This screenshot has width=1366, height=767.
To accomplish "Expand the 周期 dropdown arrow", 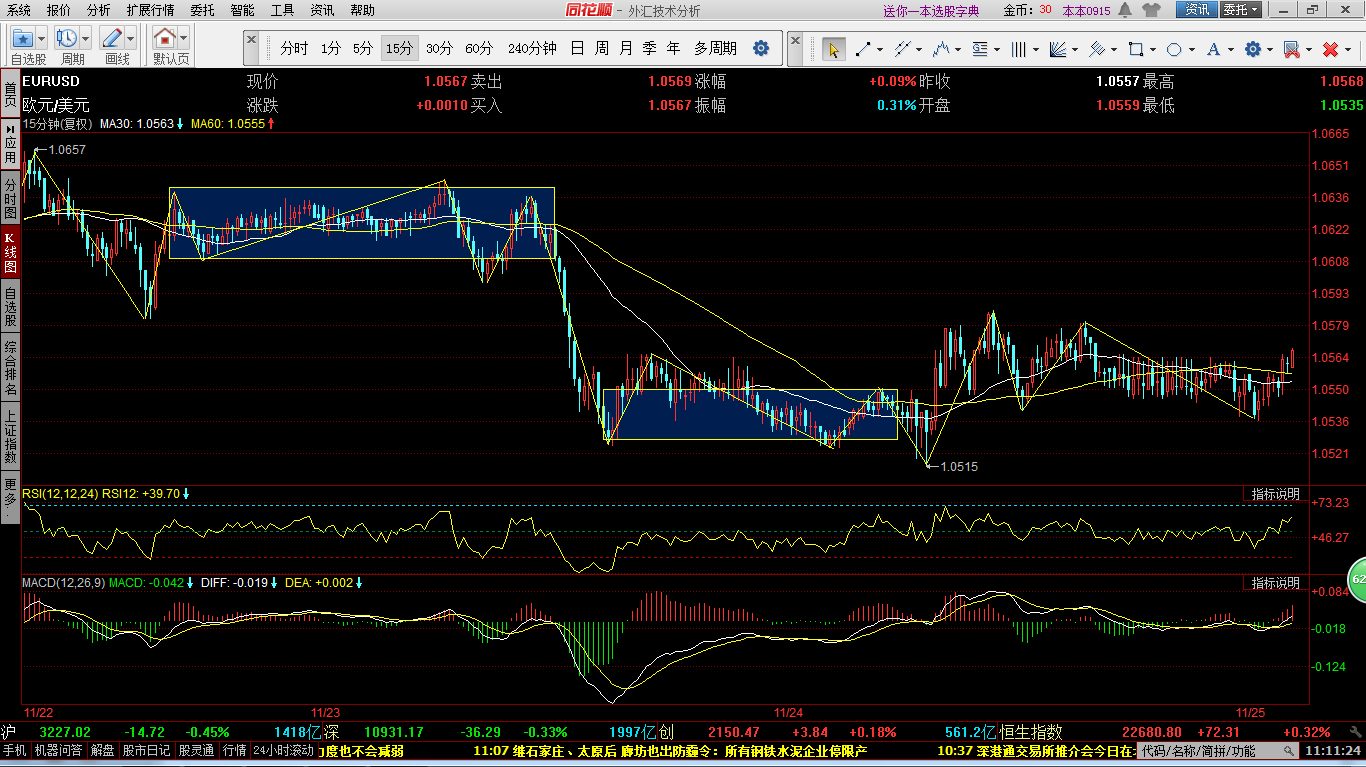I will coord(86,39).
